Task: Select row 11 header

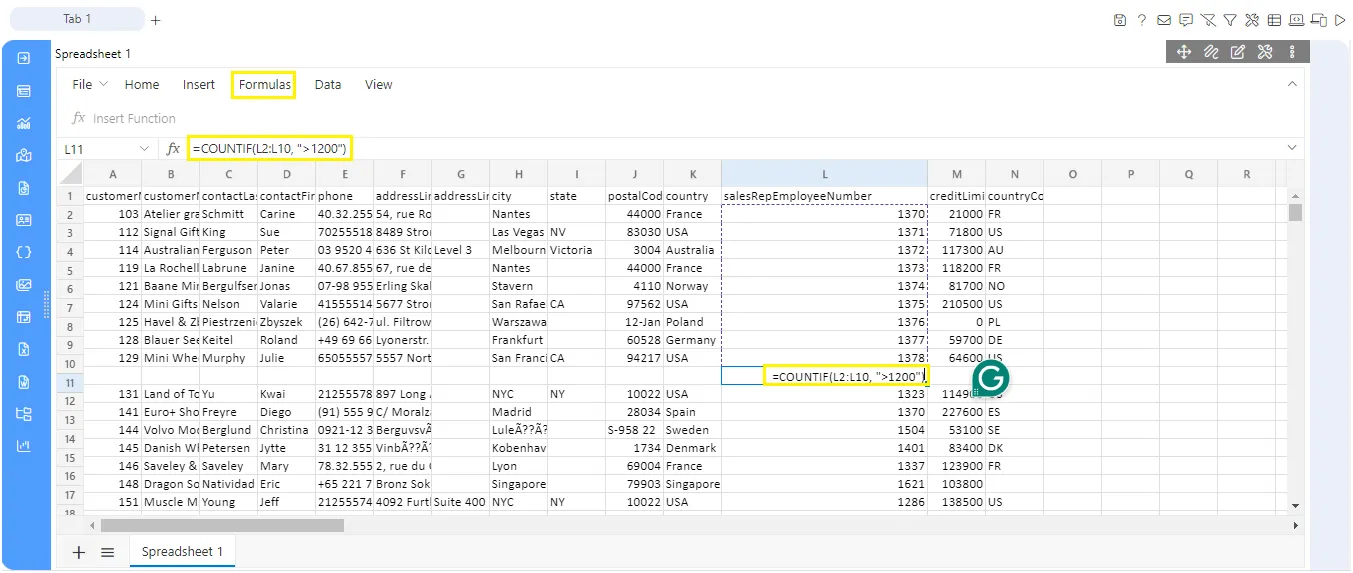Action: pyautogui.click(x=70, y=385)
